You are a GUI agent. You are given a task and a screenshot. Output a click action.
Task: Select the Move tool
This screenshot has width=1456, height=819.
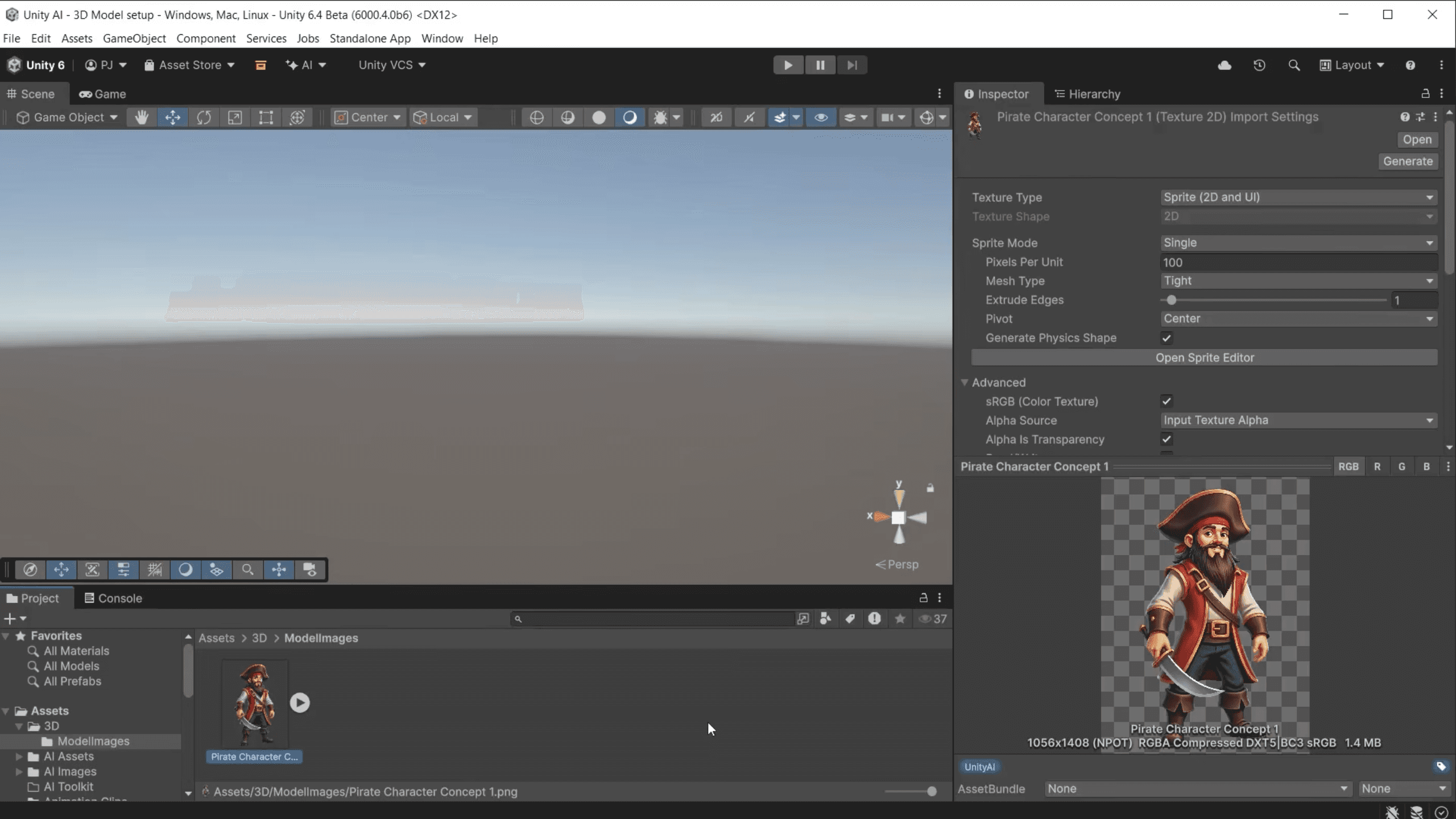click(x=173, y=118)
